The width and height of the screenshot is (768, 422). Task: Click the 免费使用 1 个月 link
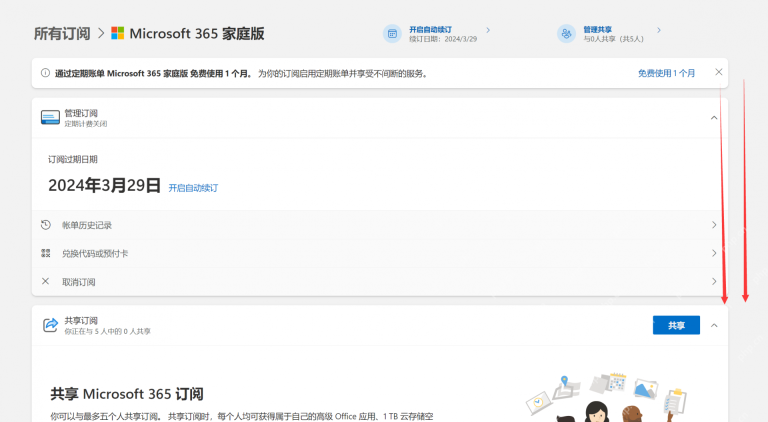[x=666, y=73]
